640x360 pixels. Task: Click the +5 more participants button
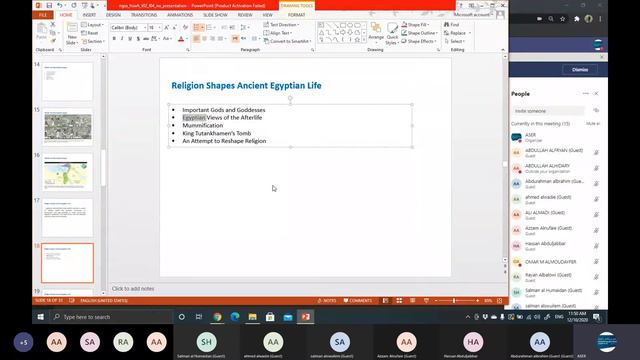coord(23,342)
